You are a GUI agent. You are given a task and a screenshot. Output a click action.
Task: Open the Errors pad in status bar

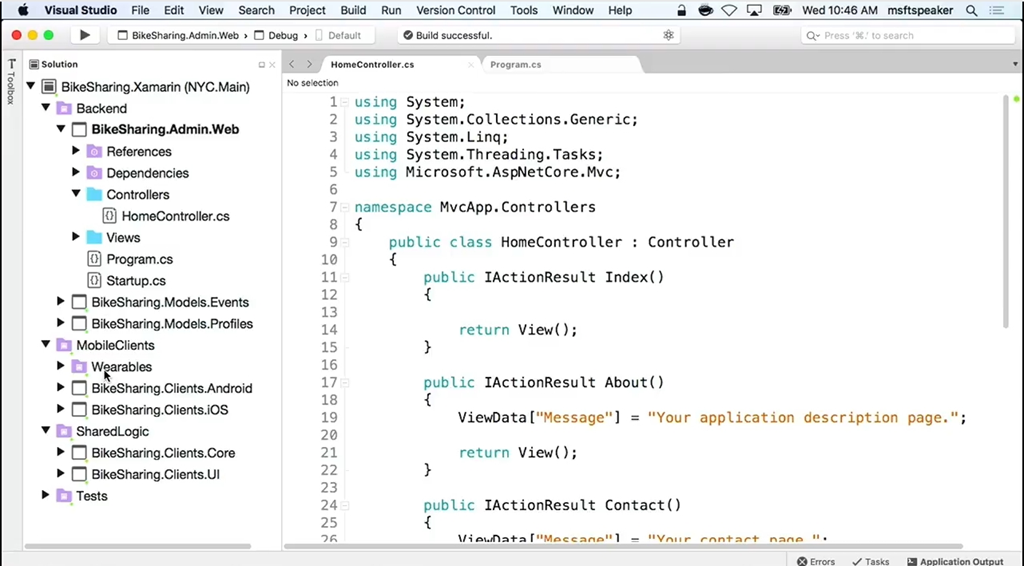click(815, 561)
